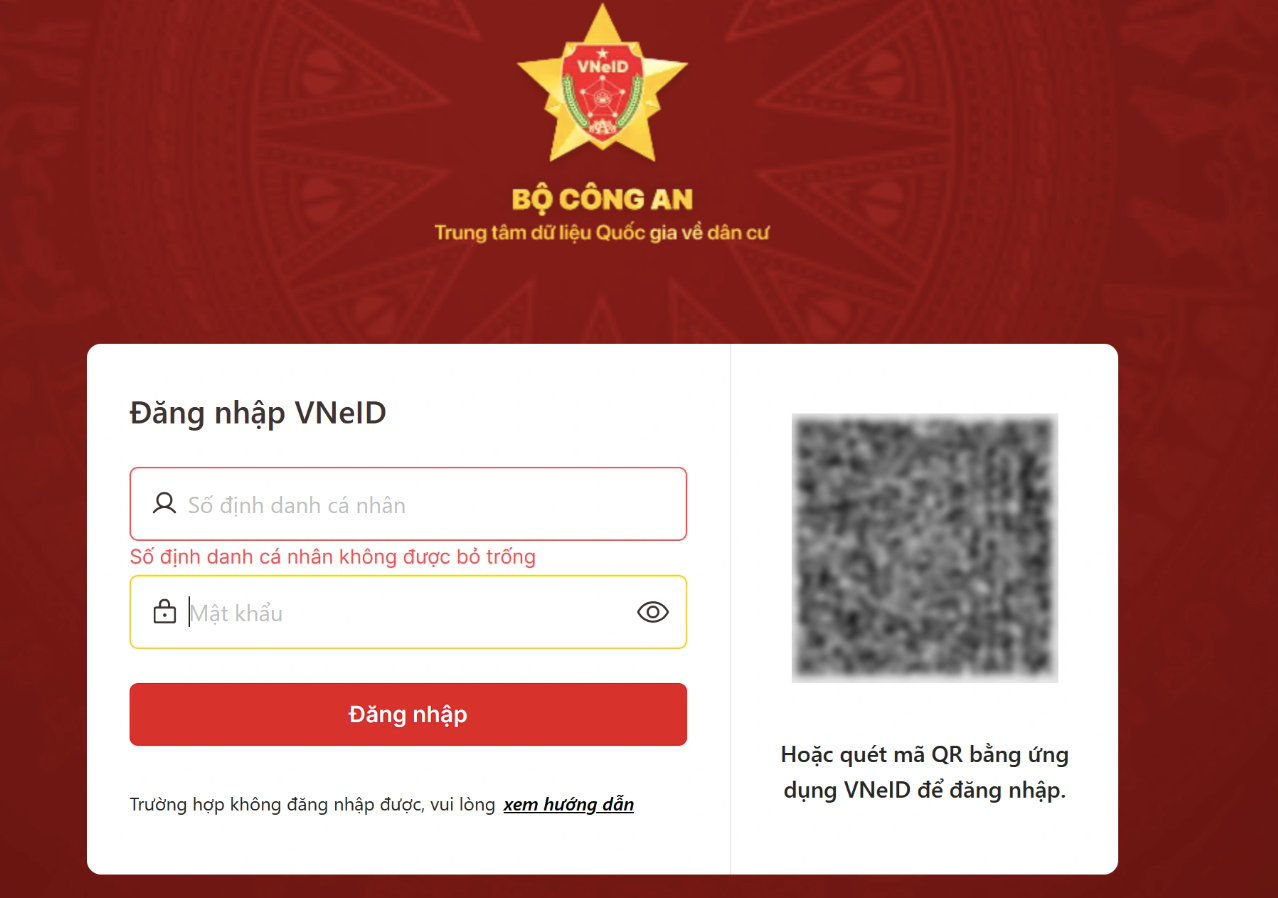Click the padlock icon in password field

tap(164, 612)
